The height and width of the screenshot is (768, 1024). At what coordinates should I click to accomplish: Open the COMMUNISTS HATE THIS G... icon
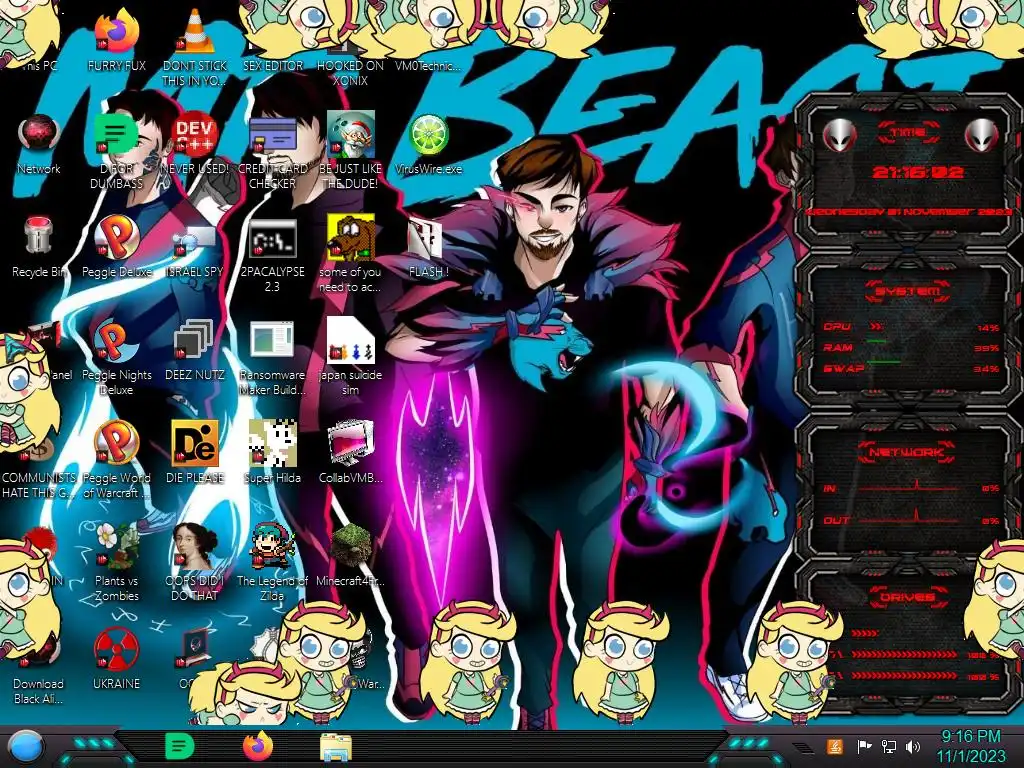(39, 451)
